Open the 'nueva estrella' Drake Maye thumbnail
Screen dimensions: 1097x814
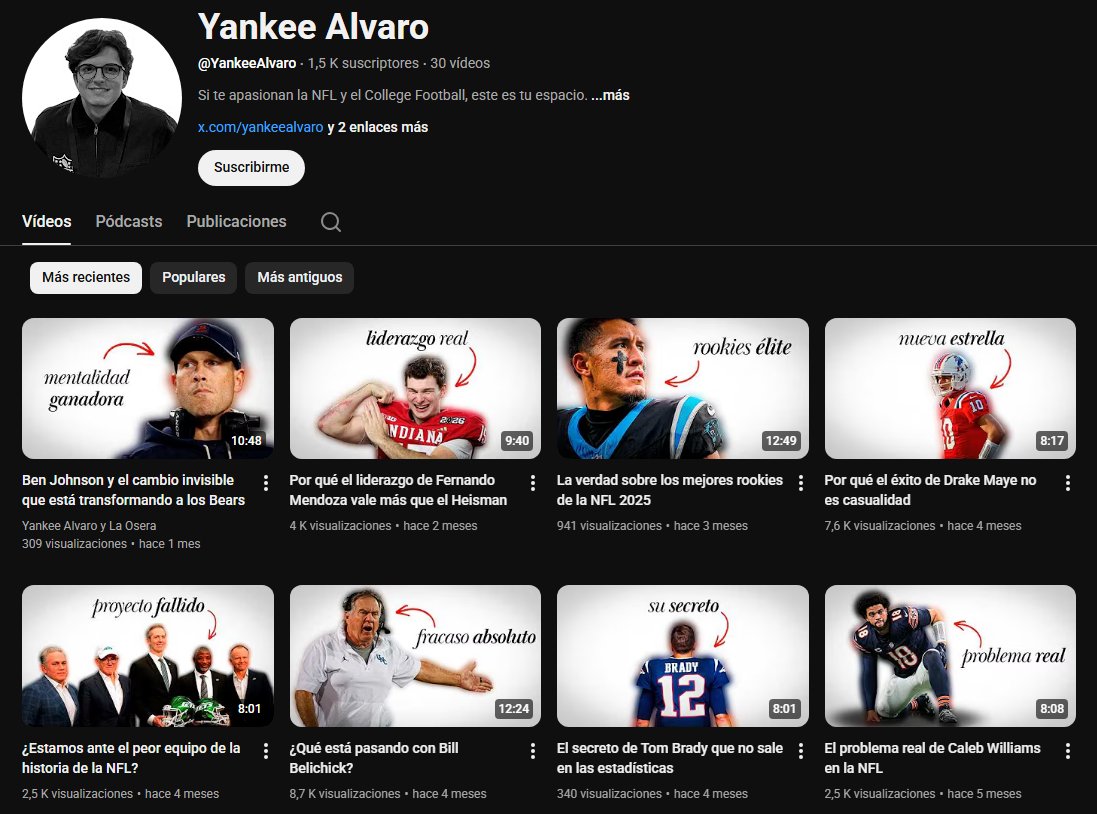[950, 388]
